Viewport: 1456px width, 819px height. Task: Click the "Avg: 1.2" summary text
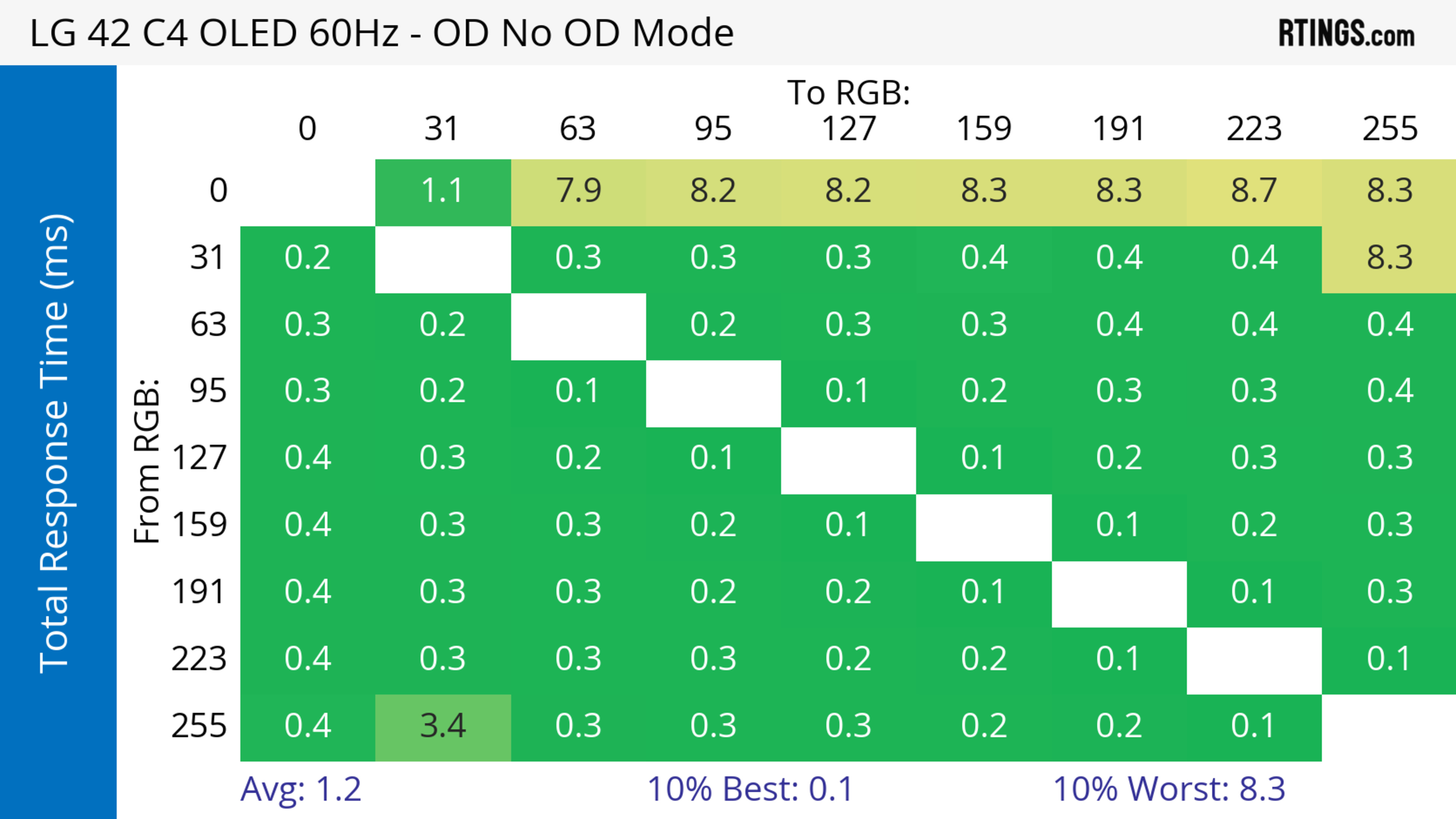pos(301,789)
